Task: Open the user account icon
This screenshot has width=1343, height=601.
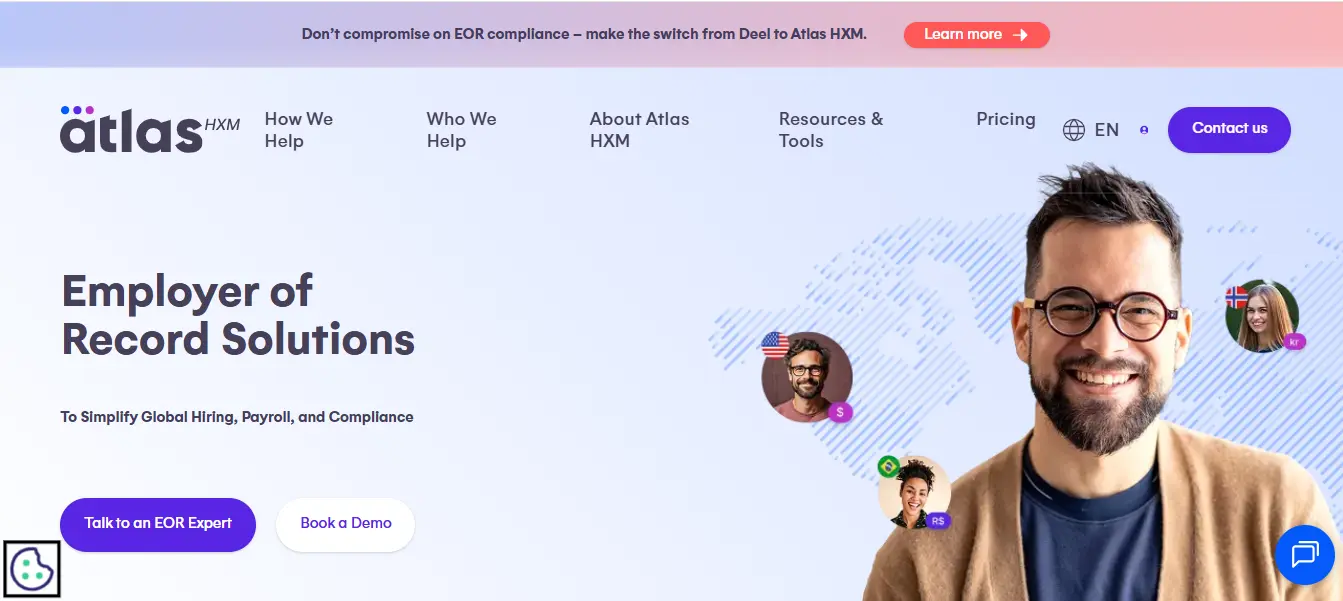Action: tap(1143, 130)
